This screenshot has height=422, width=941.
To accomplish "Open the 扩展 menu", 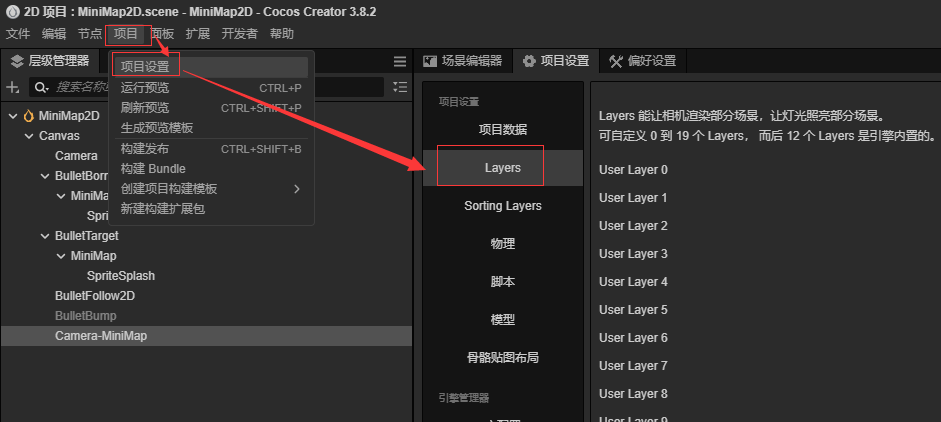I will click(198, 34).
